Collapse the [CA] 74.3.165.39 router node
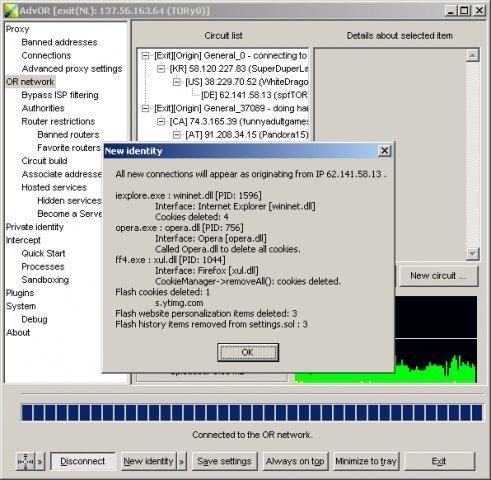Screen dimensions: 491x480 (x=161, y=122)
